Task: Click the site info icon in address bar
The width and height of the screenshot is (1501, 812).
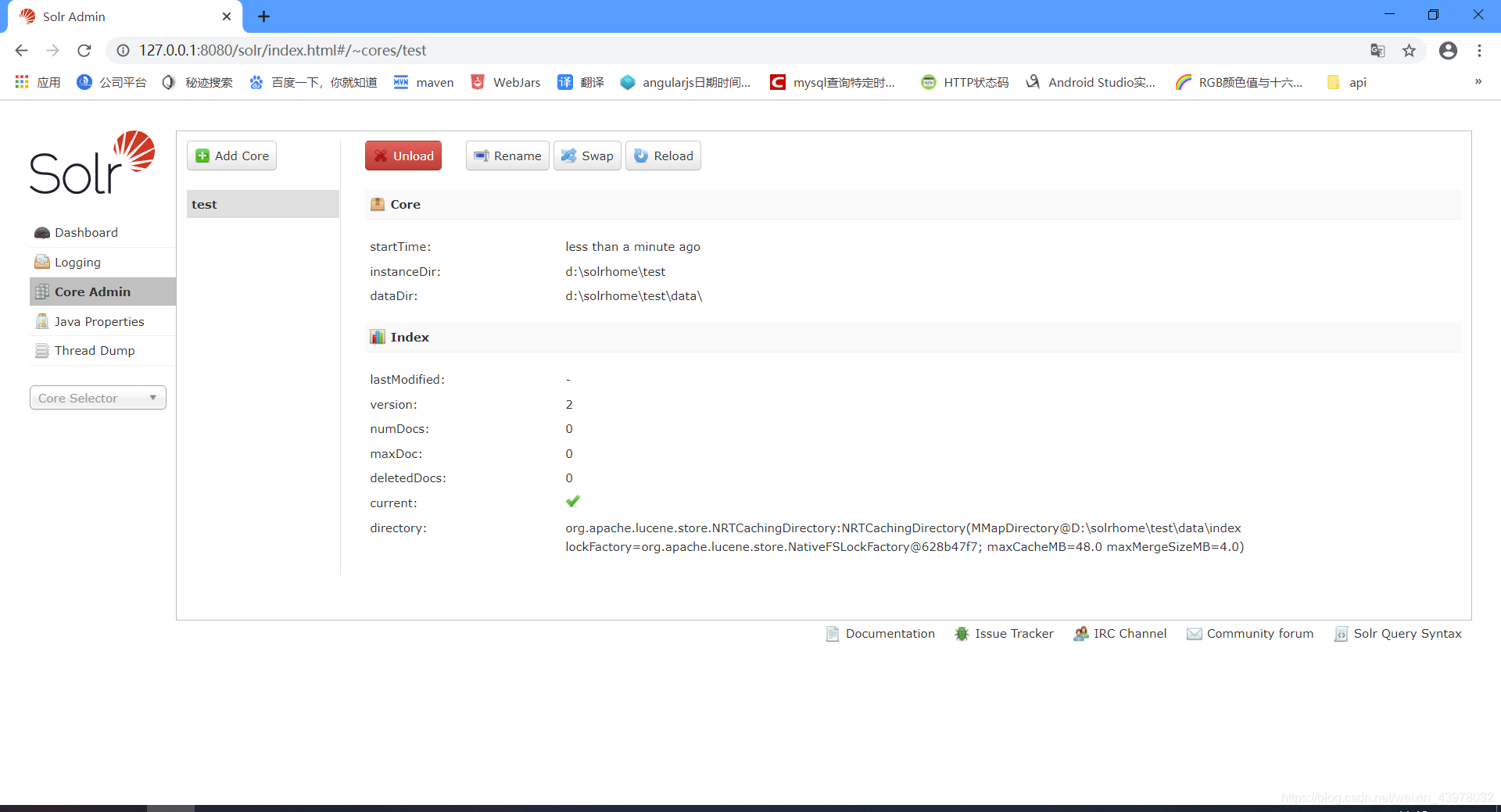Action: (x=123, y=50)
